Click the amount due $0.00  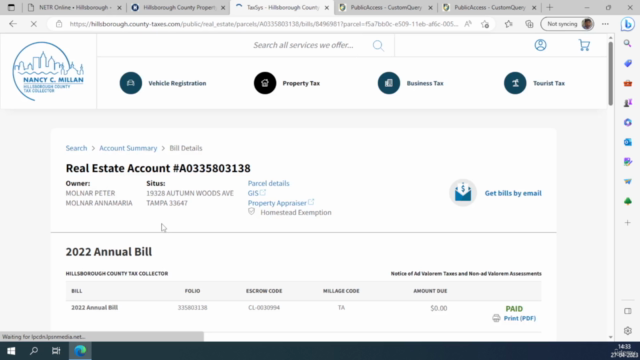tap(439, 308)
